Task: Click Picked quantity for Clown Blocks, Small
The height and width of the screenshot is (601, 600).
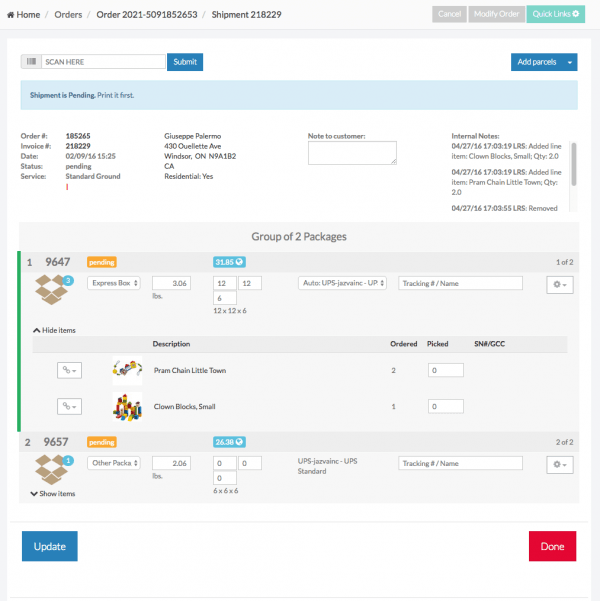Action: coord(445,406)
